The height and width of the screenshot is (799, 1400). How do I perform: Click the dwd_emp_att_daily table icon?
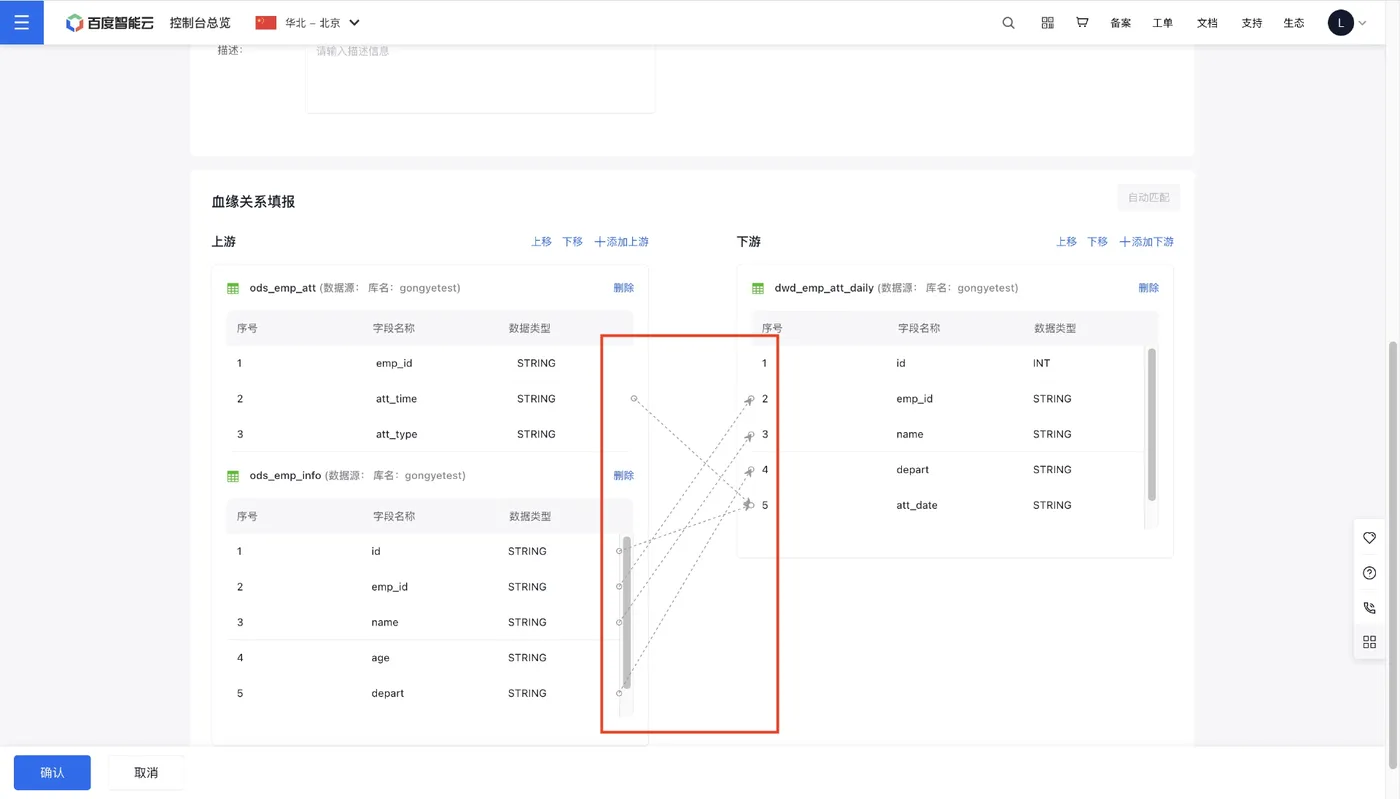pos(758,289)
